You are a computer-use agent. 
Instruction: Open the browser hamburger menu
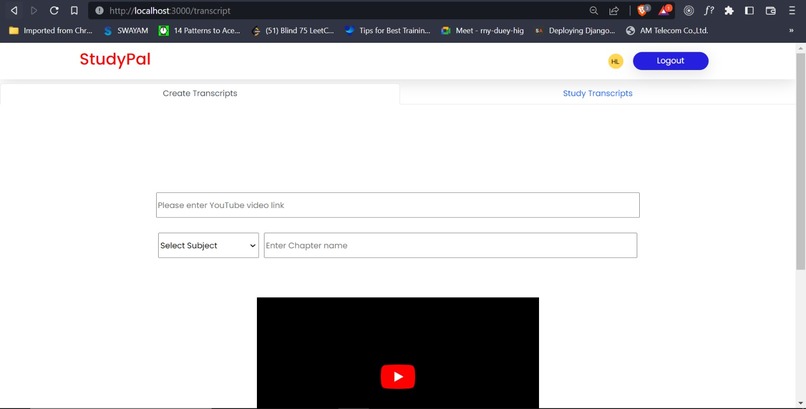pos(792,10)
